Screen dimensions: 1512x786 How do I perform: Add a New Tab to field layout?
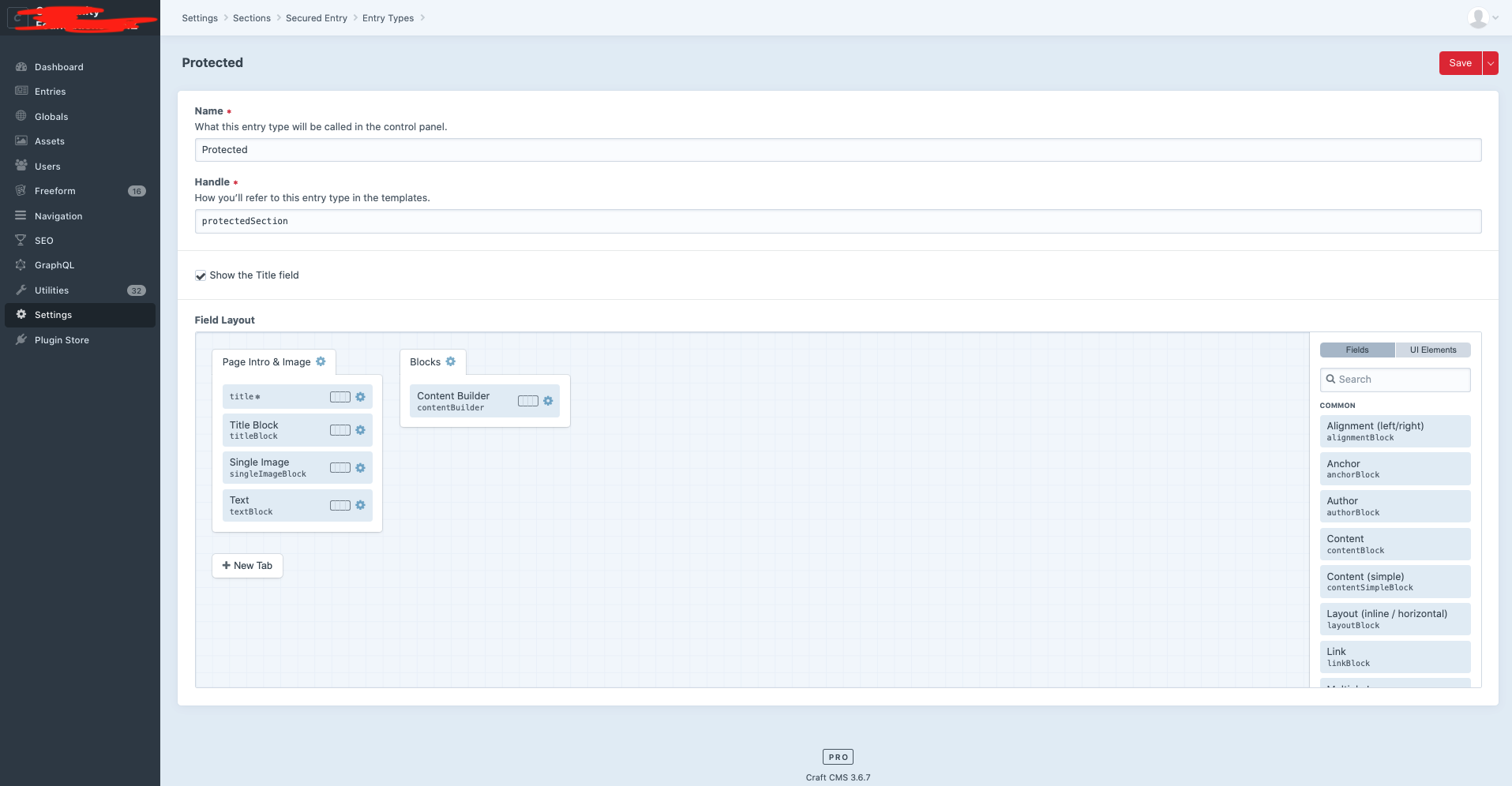(247, 565)
